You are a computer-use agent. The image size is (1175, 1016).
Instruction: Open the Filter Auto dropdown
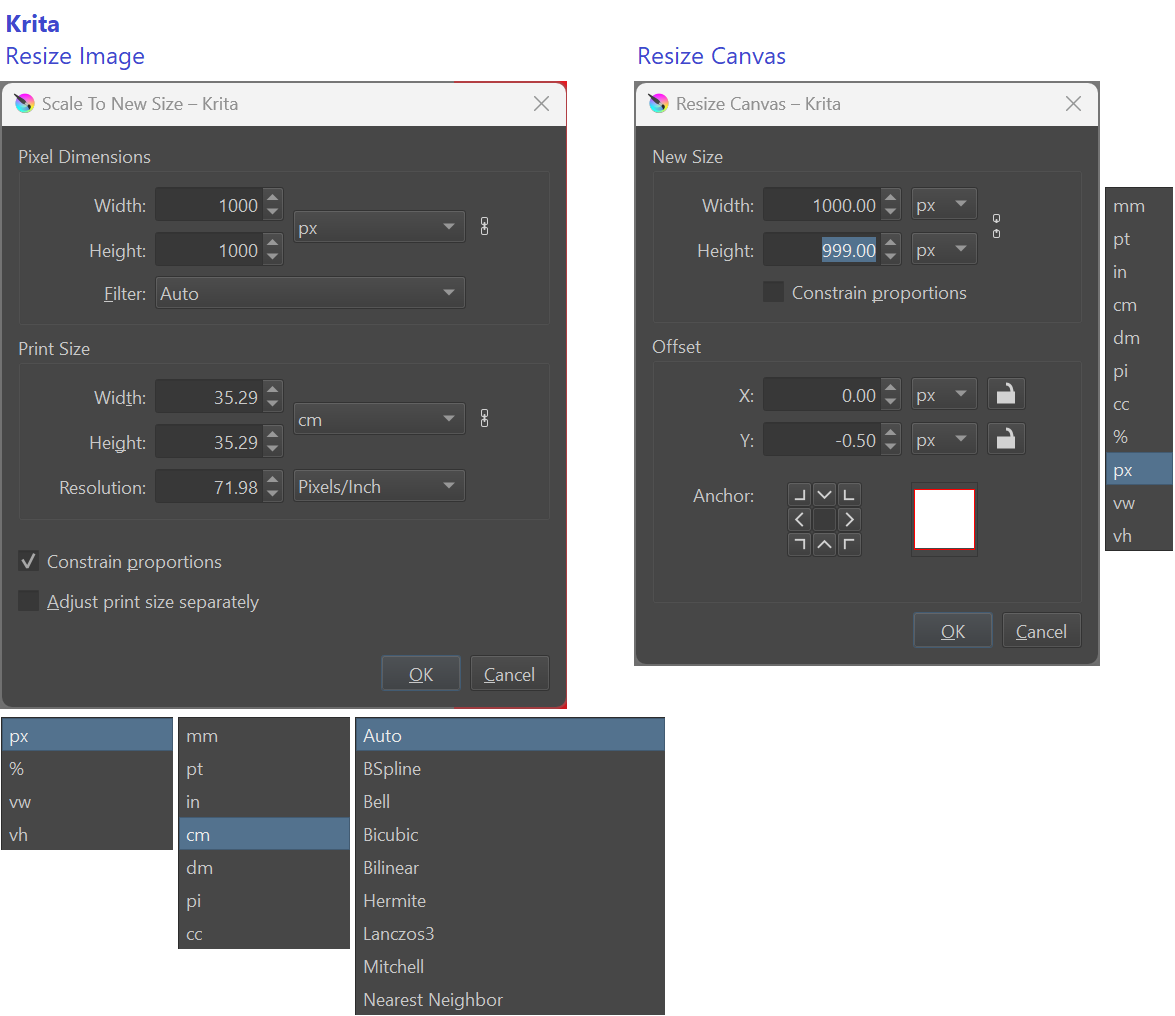click(310, 293)
